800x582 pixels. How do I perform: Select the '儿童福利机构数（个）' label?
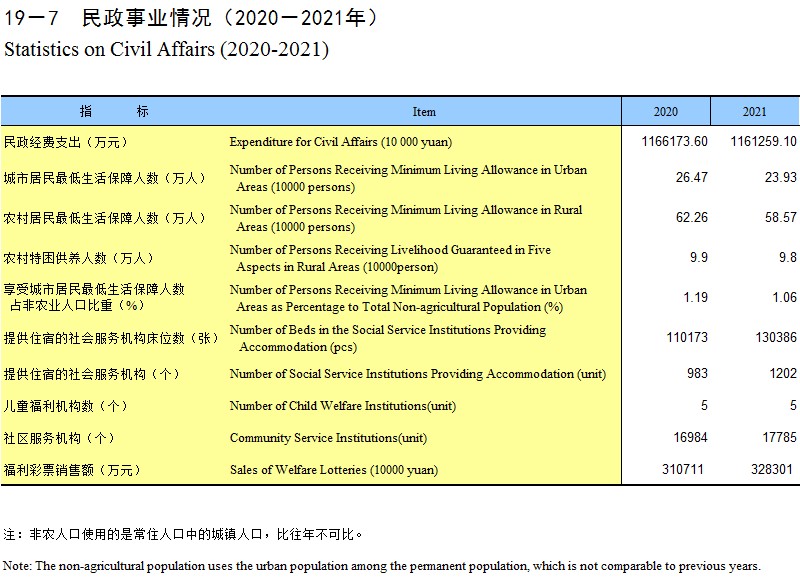[66, 407]
